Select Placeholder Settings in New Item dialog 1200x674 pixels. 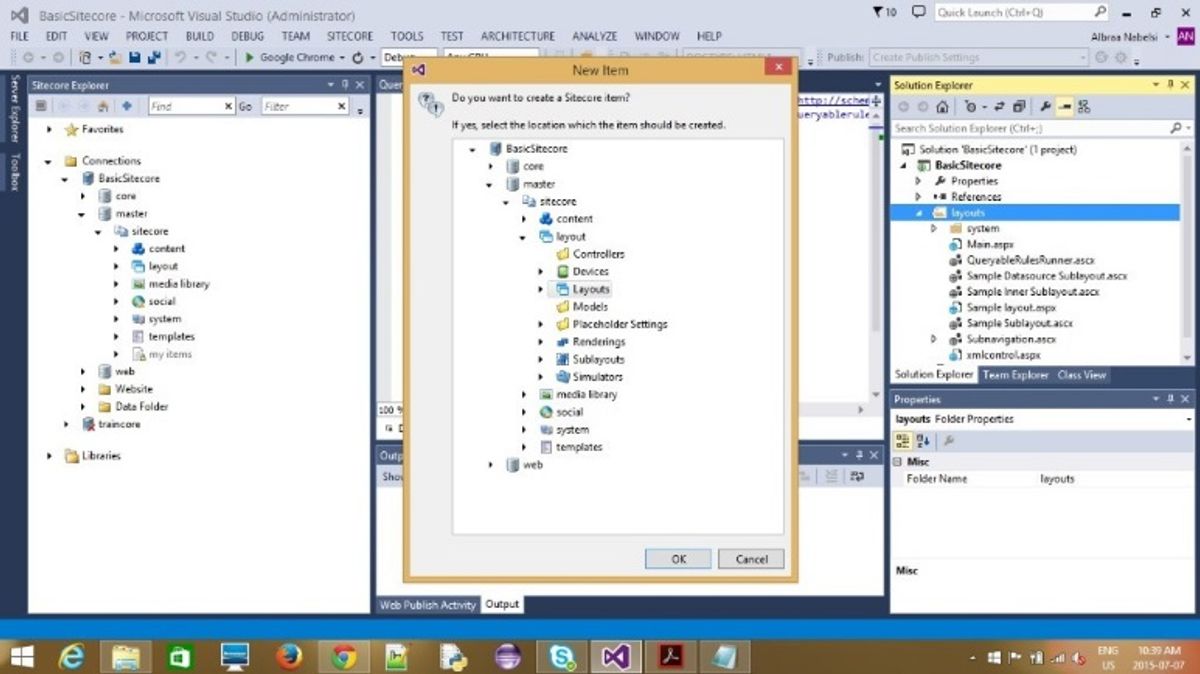pos(620,324)
